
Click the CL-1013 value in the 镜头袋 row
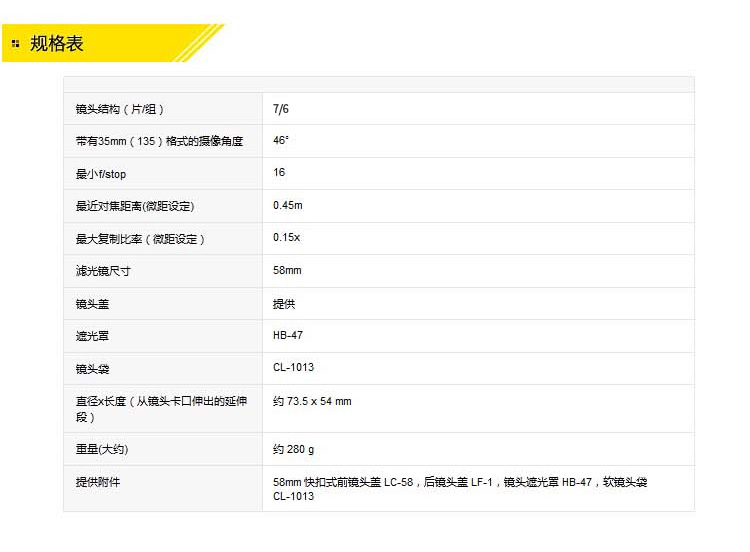coord(293,368)
